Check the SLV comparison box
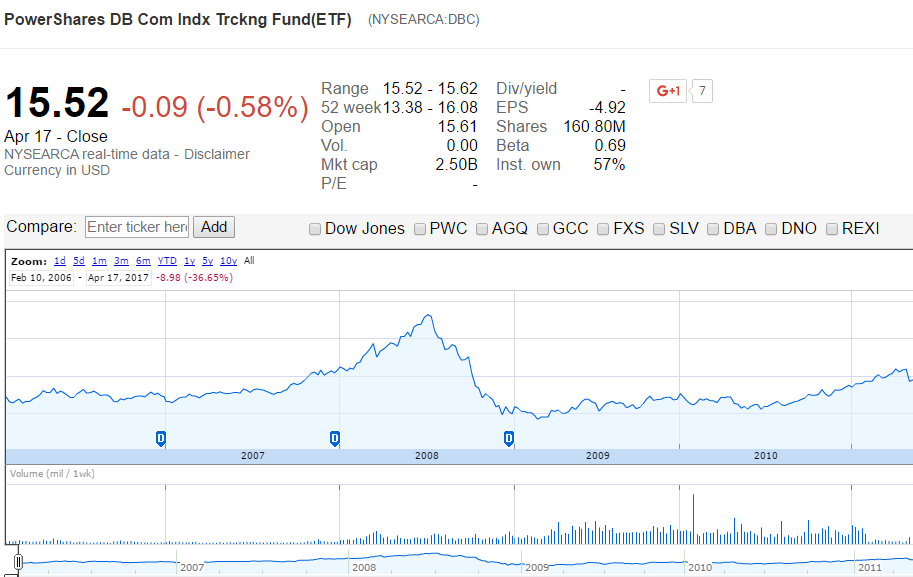Image resolution: width=913 pixels, height=577 pixels. coord(658,229)
